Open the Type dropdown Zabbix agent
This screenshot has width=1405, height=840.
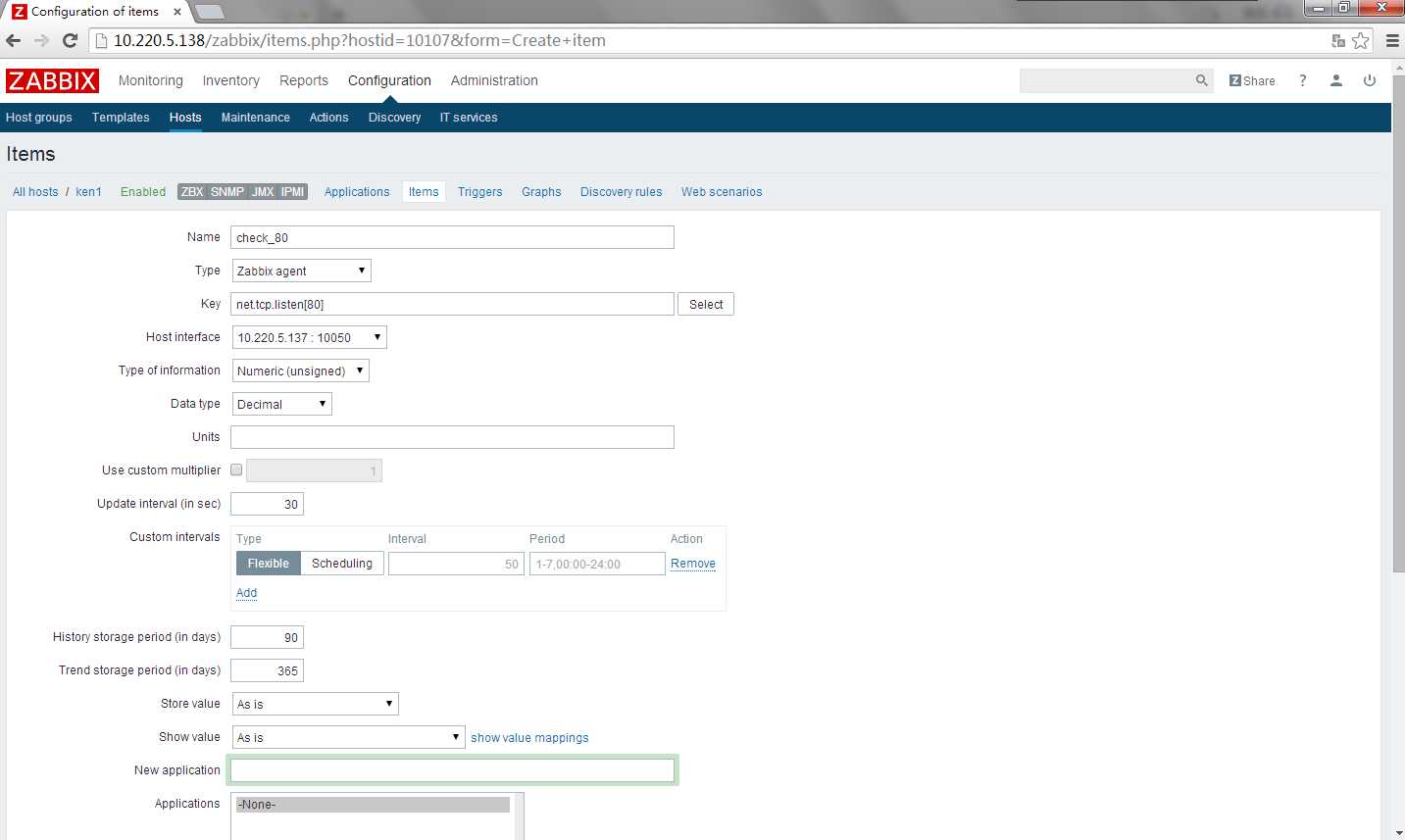tap(301, 271)
